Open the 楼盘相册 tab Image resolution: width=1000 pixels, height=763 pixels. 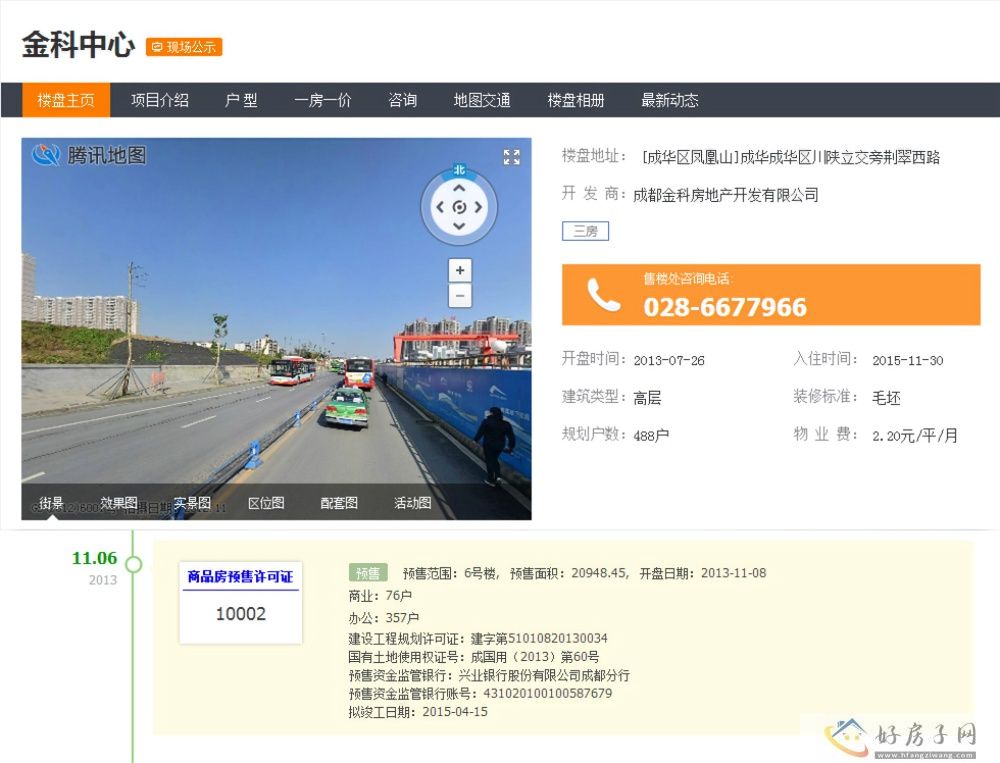(576, 100)
